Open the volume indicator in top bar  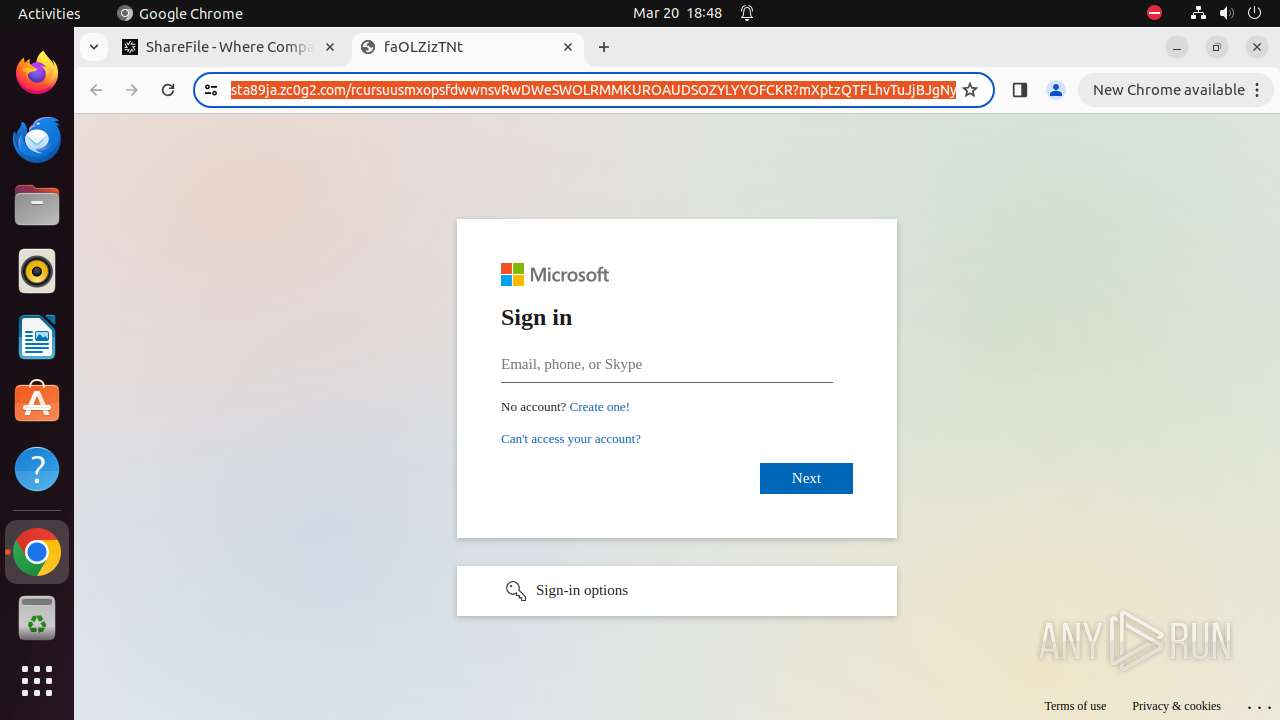[1227, 13]
